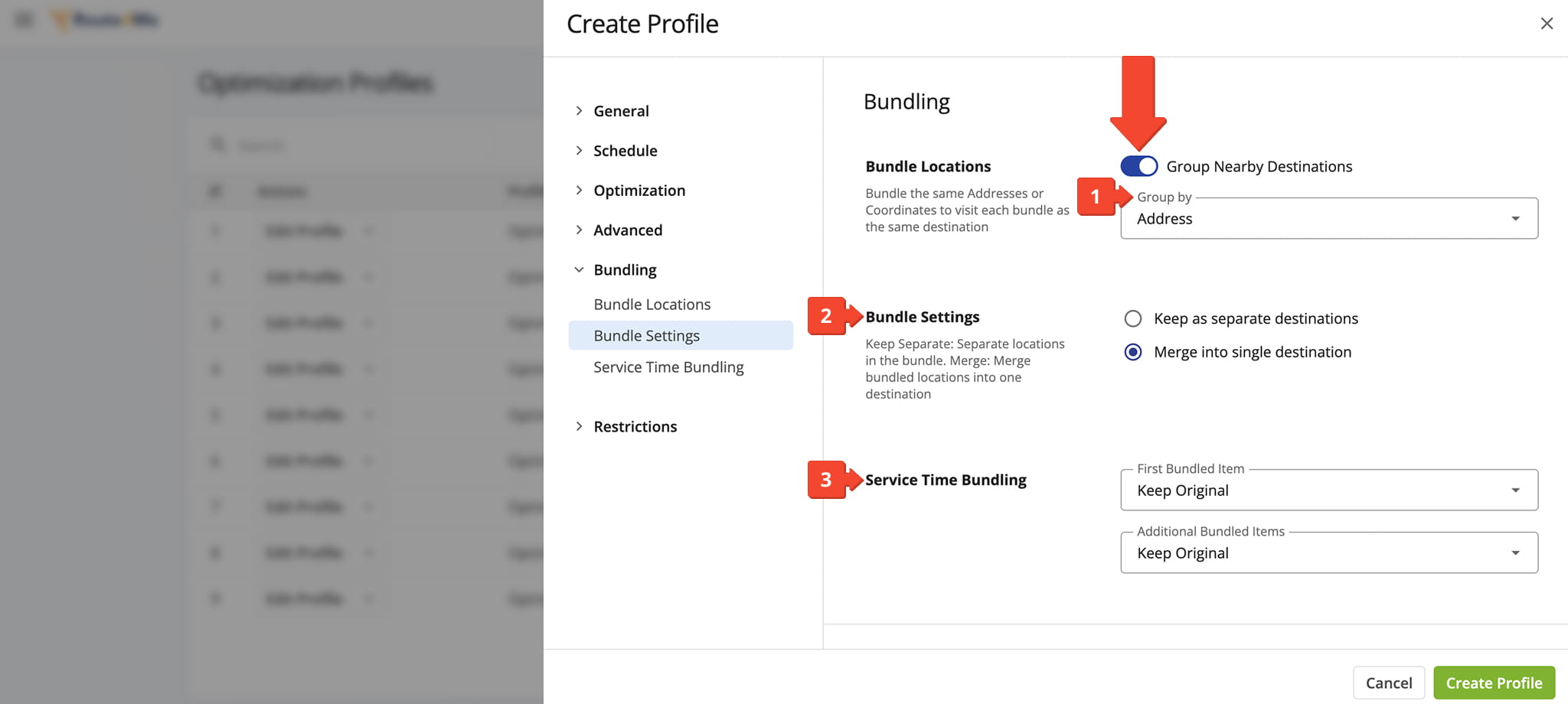Expand the General section chevron
Screen dimensions: 1568x704
point(579,111)
